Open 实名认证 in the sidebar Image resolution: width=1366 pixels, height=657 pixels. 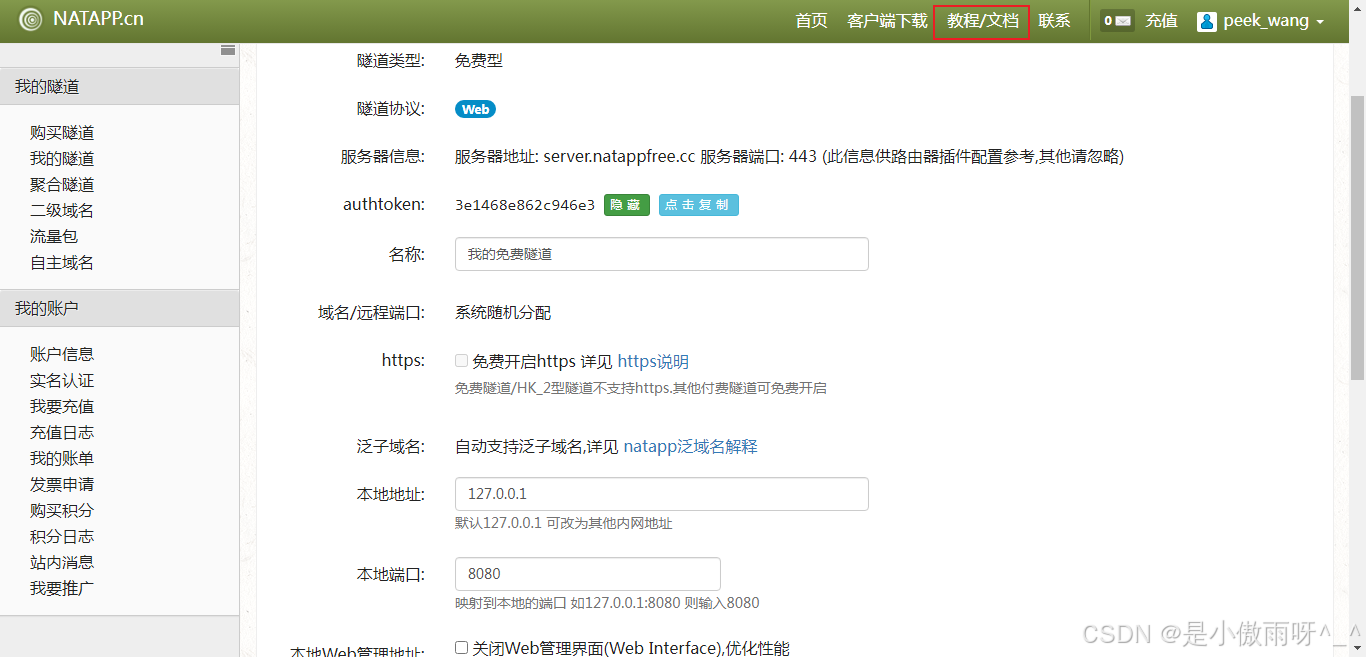click(62, 381)
